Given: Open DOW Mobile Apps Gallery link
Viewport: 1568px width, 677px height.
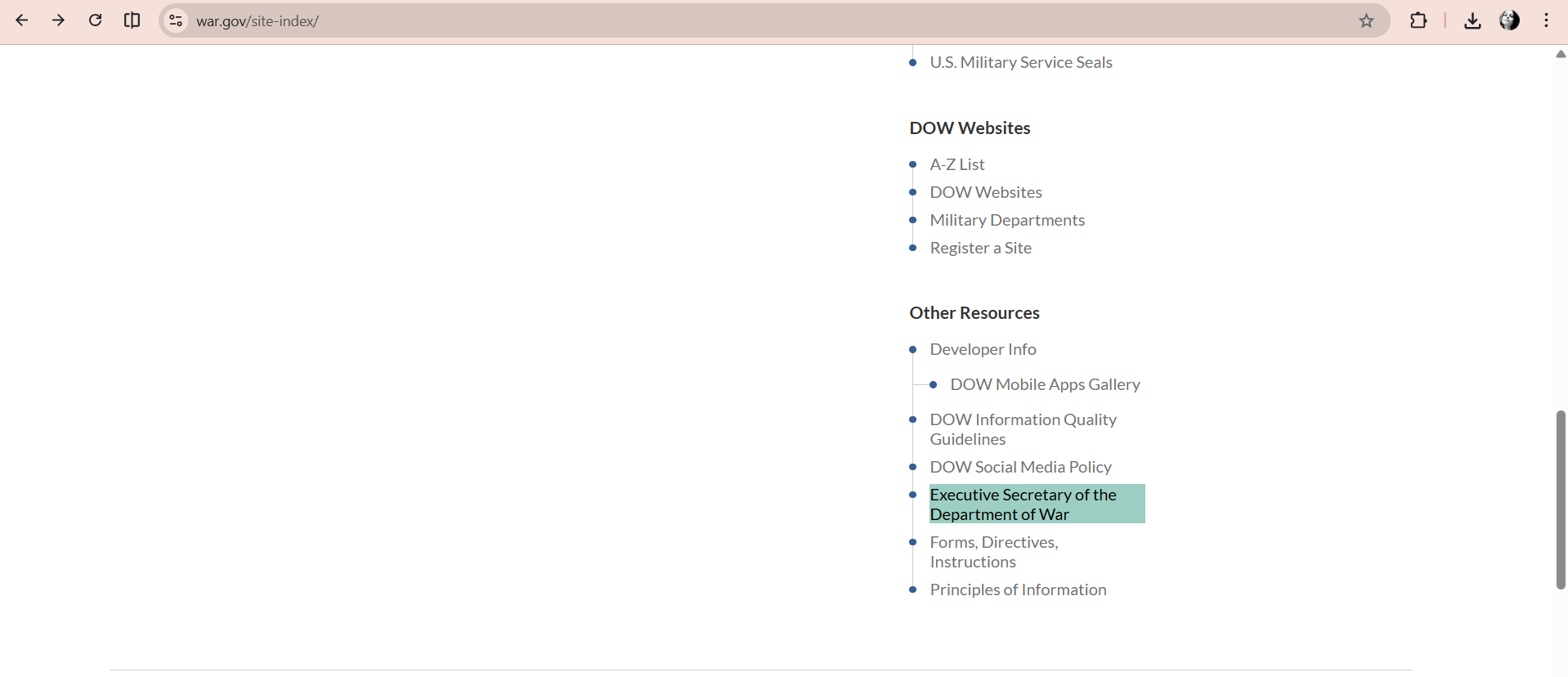Looking at the screenshot, I should tap(1044, 384).
